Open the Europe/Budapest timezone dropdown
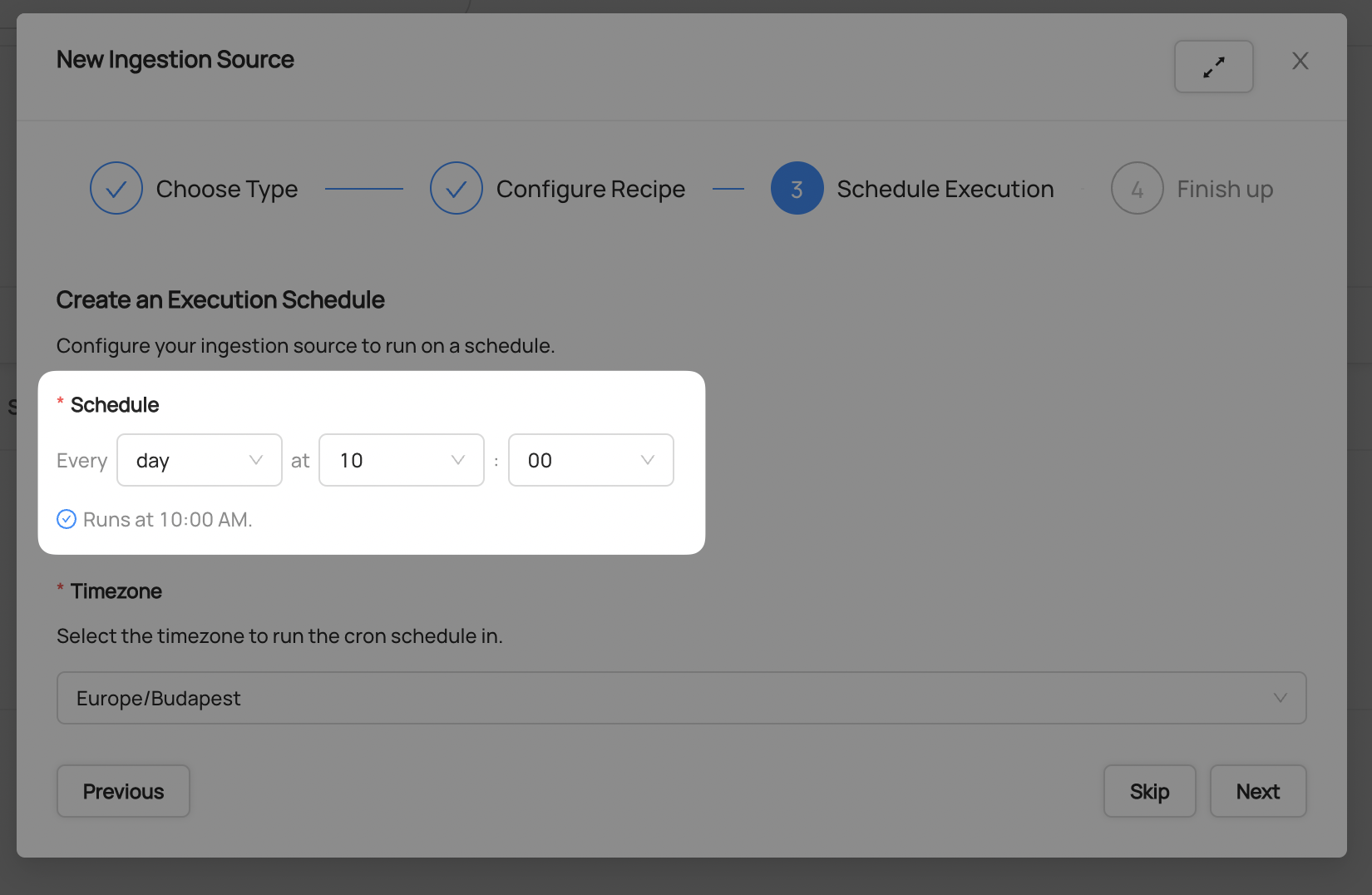This screenshot has height=895, width=1372. pyautogui.click(x=682, y=698)
